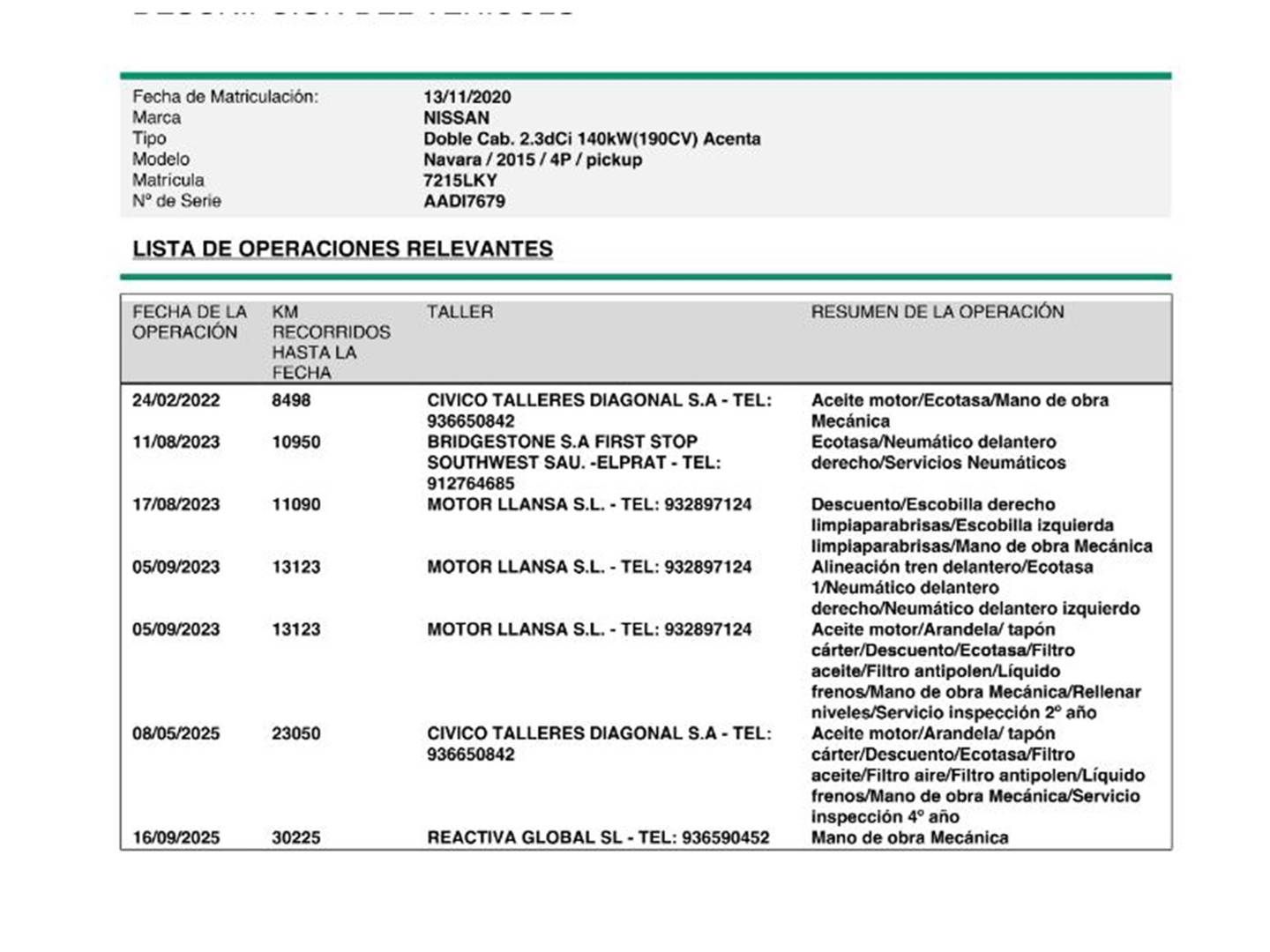The width and height of the screenshot is (1270, 952).
Task: Click the serial number AADI7679
Action: point(464,201)
